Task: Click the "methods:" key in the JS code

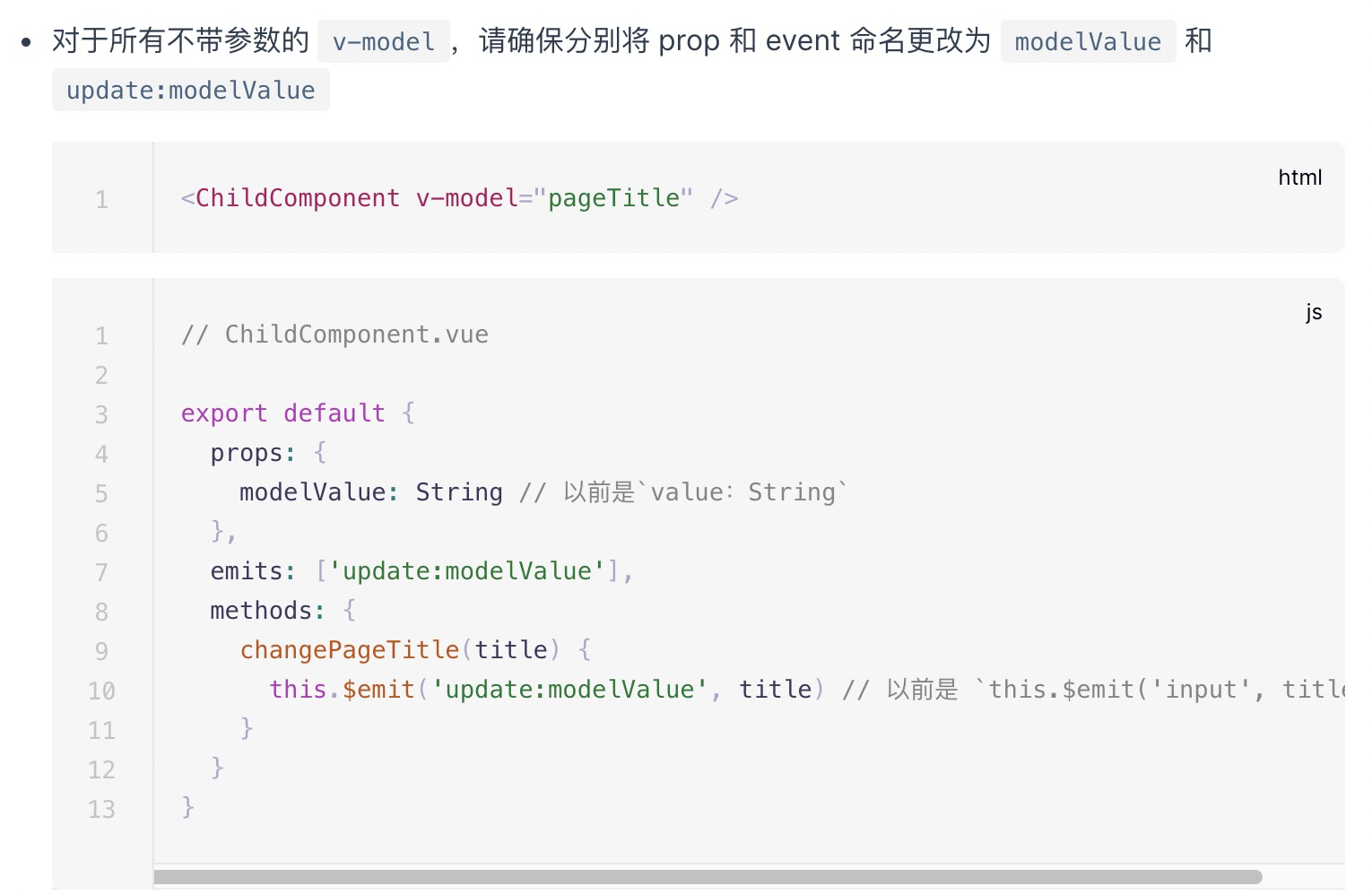Action: tap(267, 611)
